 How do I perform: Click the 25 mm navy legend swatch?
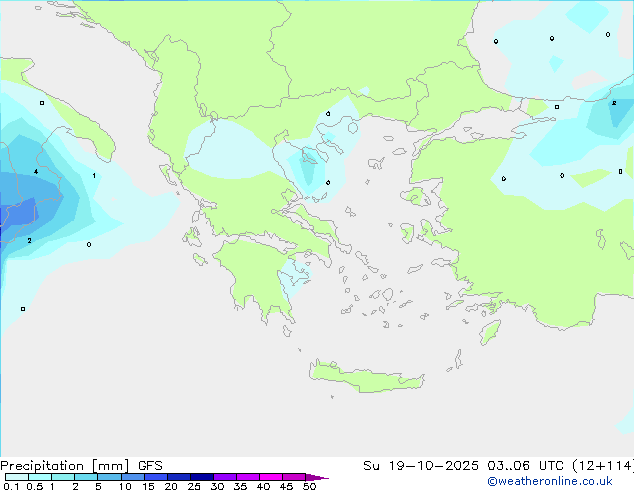202,477
